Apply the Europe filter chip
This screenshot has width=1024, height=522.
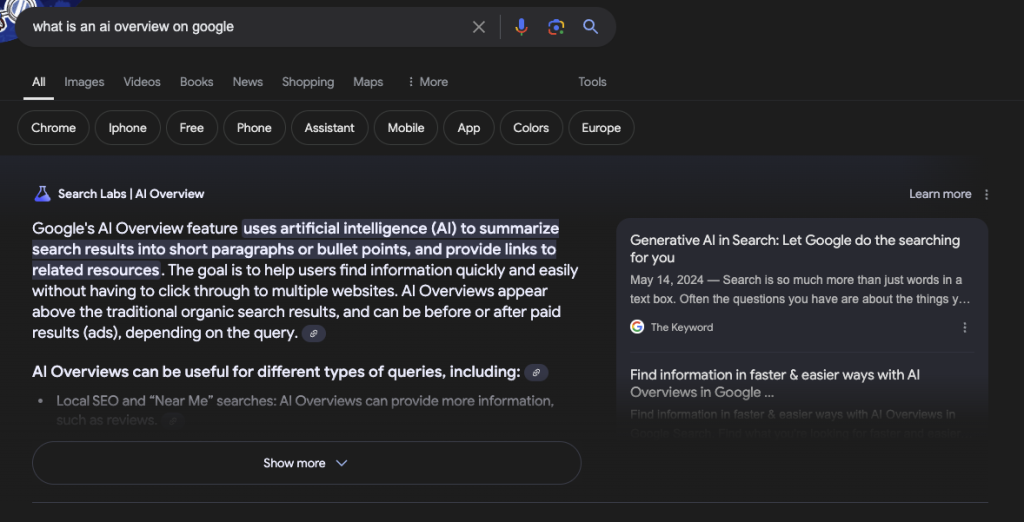[601, 128]
